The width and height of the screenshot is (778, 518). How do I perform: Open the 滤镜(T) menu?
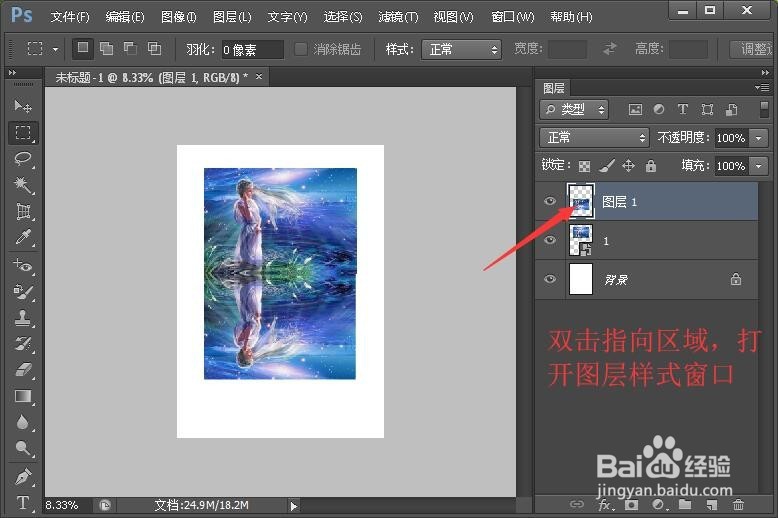(x=398, y=17)
